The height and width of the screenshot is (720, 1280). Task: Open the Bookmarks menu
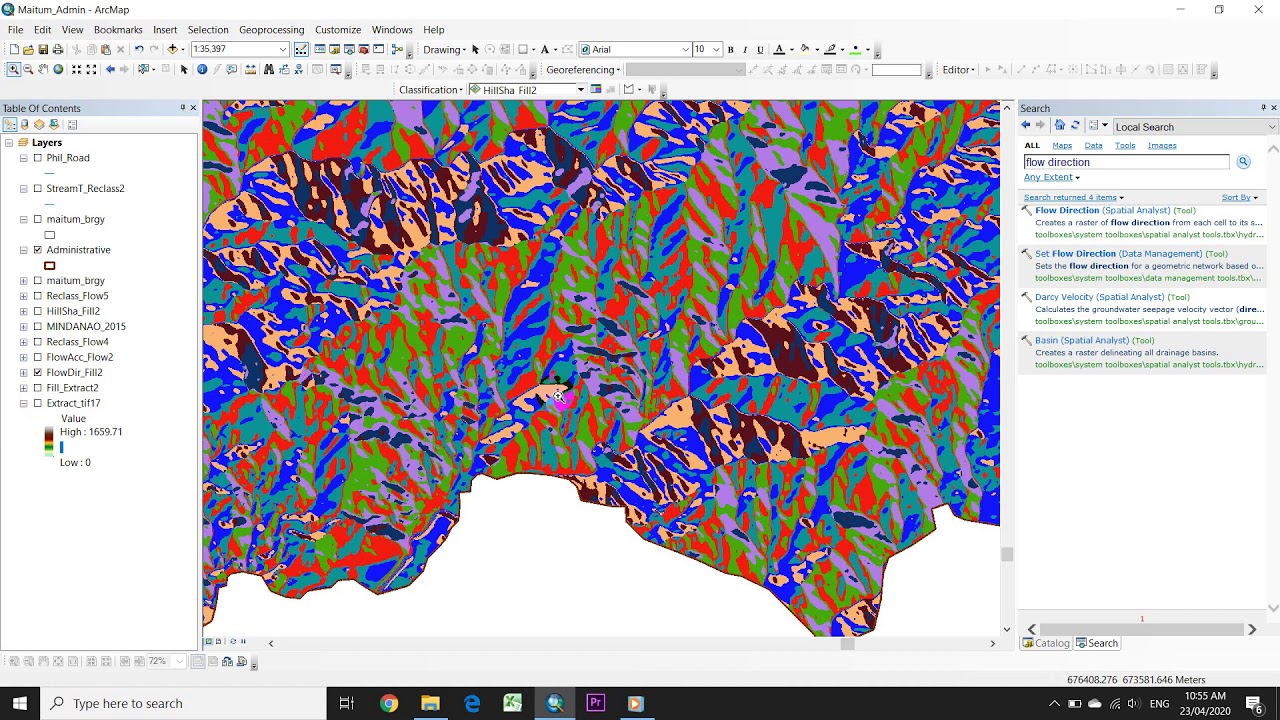point(118,30)
